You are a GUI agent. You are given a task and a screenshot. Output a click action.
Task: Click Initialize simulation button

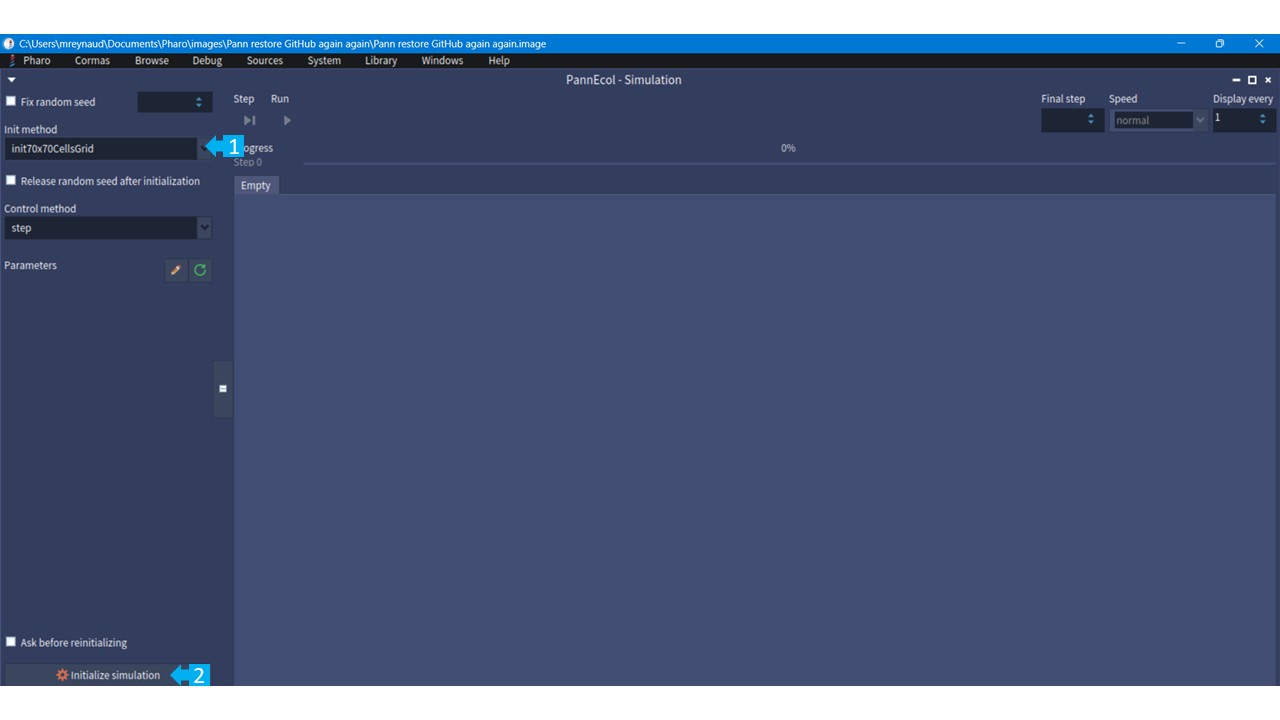tap(108, 675)
